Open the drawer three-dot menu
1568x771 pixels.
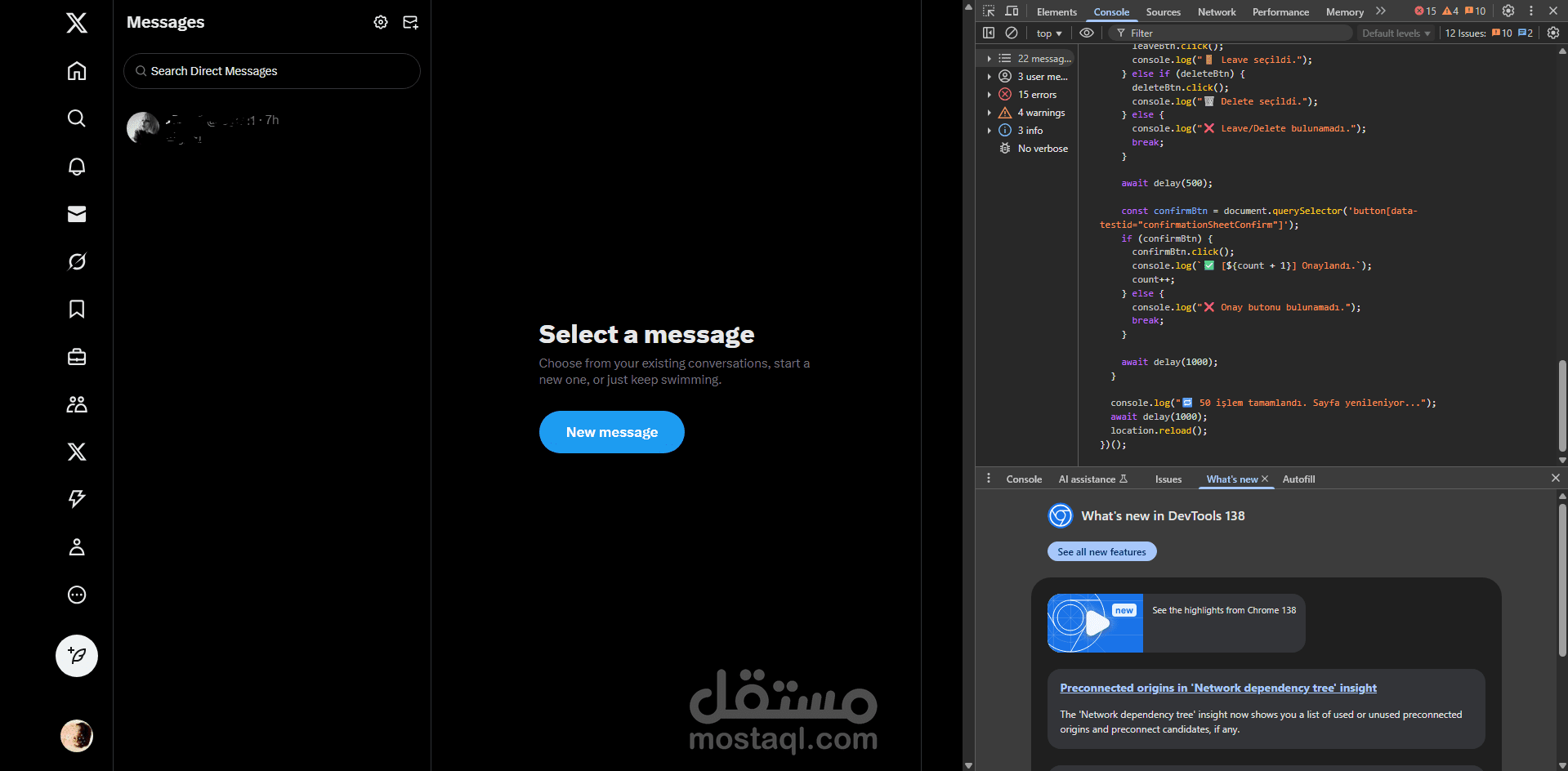[989, 479]
